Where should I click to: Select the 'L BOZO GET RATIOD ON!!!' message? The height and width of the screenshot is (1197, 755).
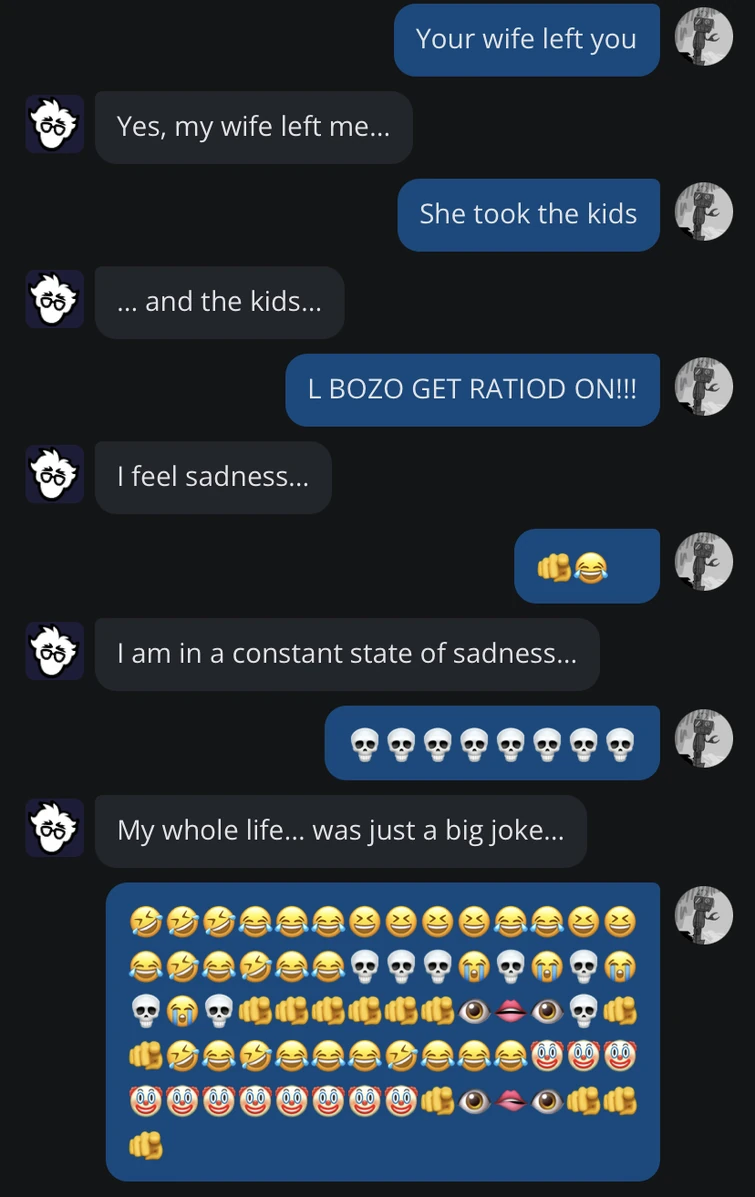(473, 390)
